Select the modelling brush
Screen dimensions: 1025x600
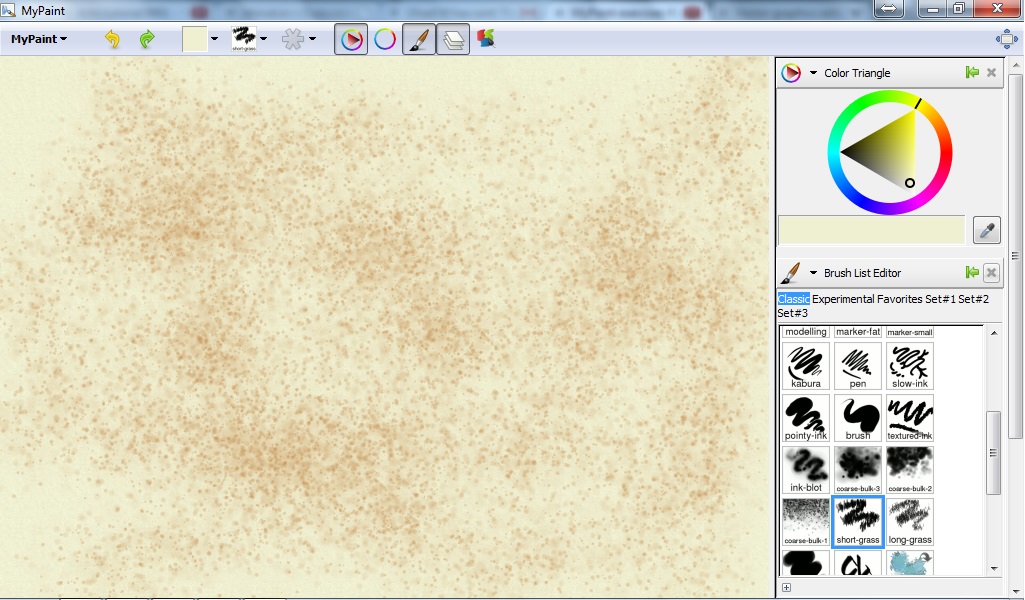tap(806, 331)
